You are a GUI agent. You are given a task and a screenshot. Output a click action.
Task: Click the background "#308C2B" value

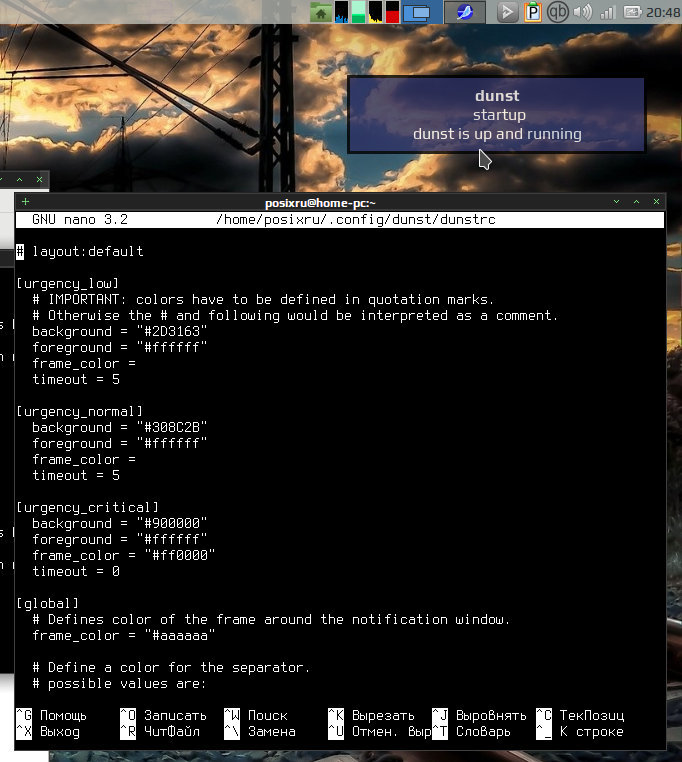pos(172,428)
